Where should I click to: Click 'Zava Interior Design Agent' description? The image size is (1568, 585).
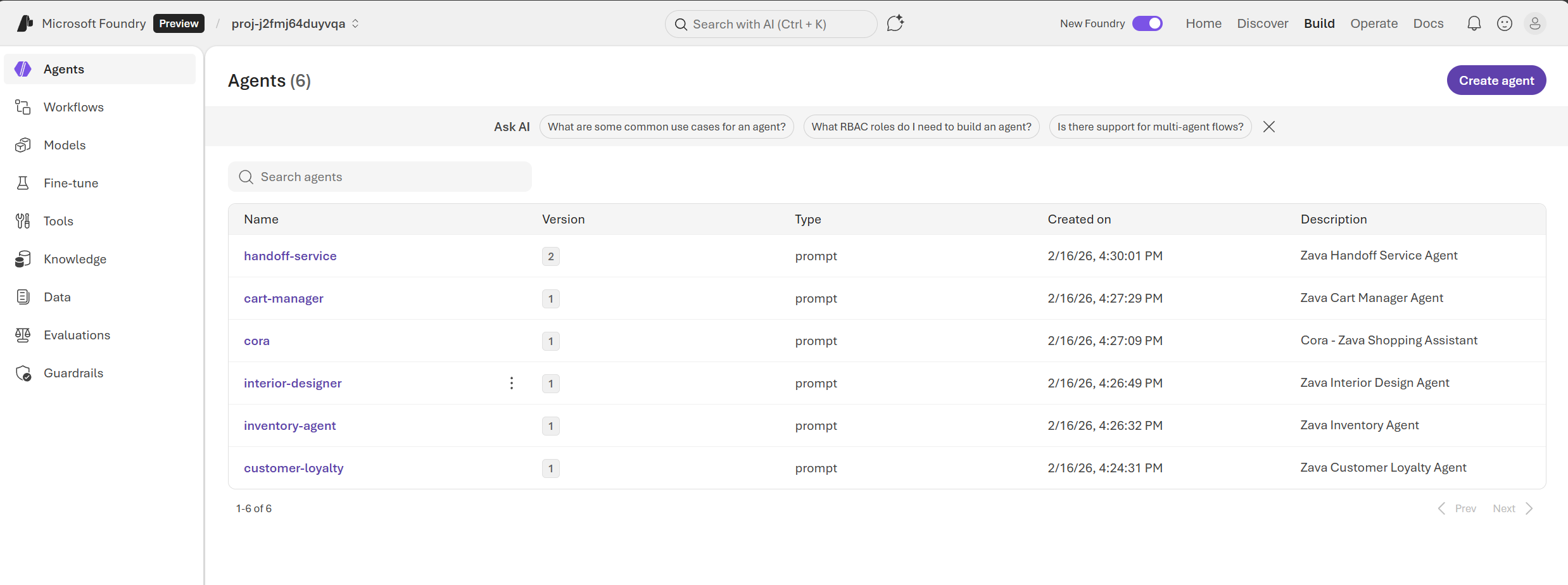click(x=1375, y=382)
